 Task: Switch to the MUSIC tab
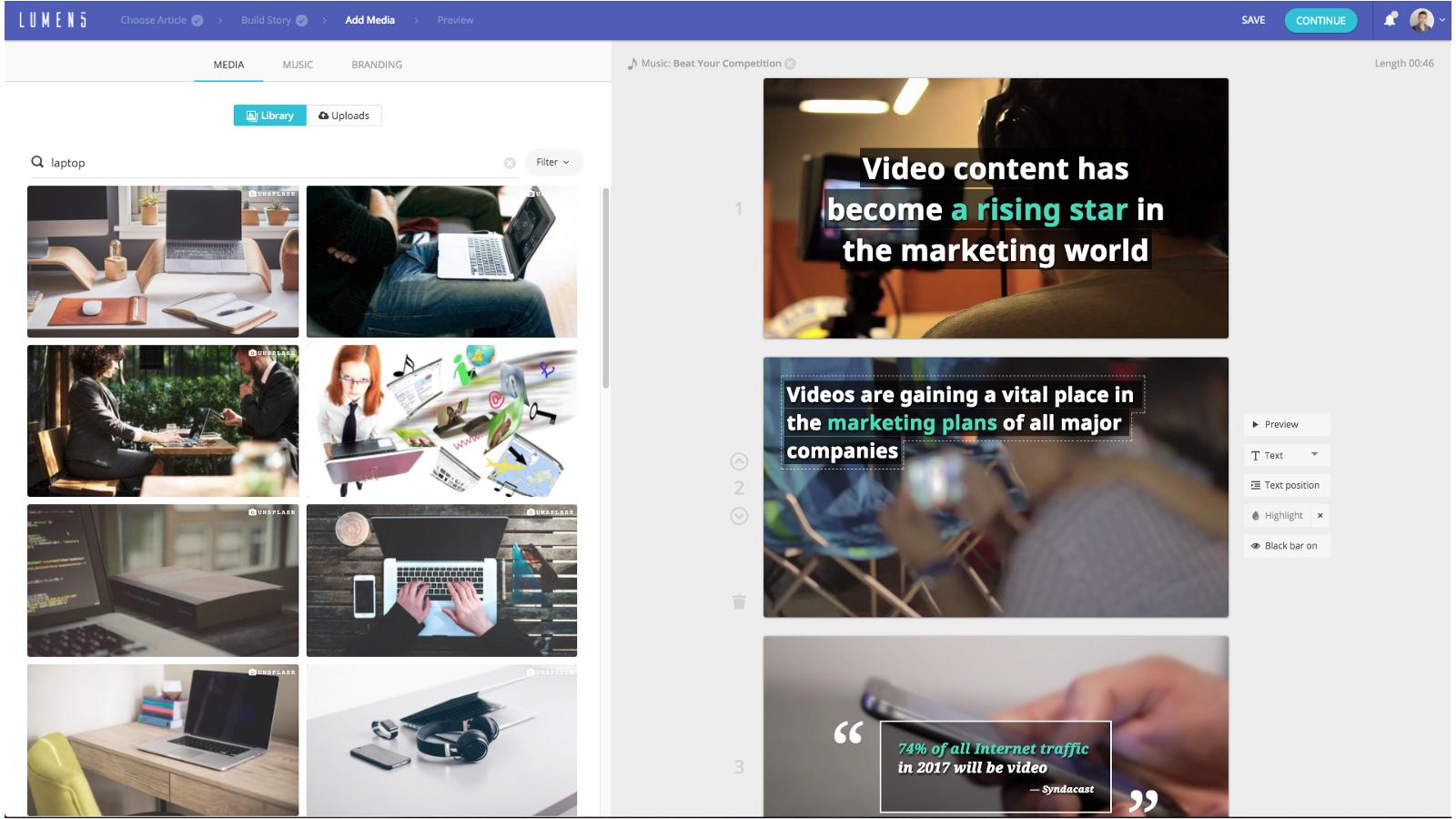click(298, 65)
